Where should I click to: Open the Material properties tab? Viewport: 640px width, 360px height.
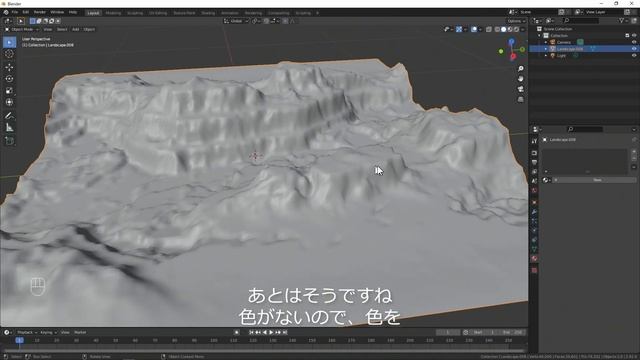pos(534,258)
